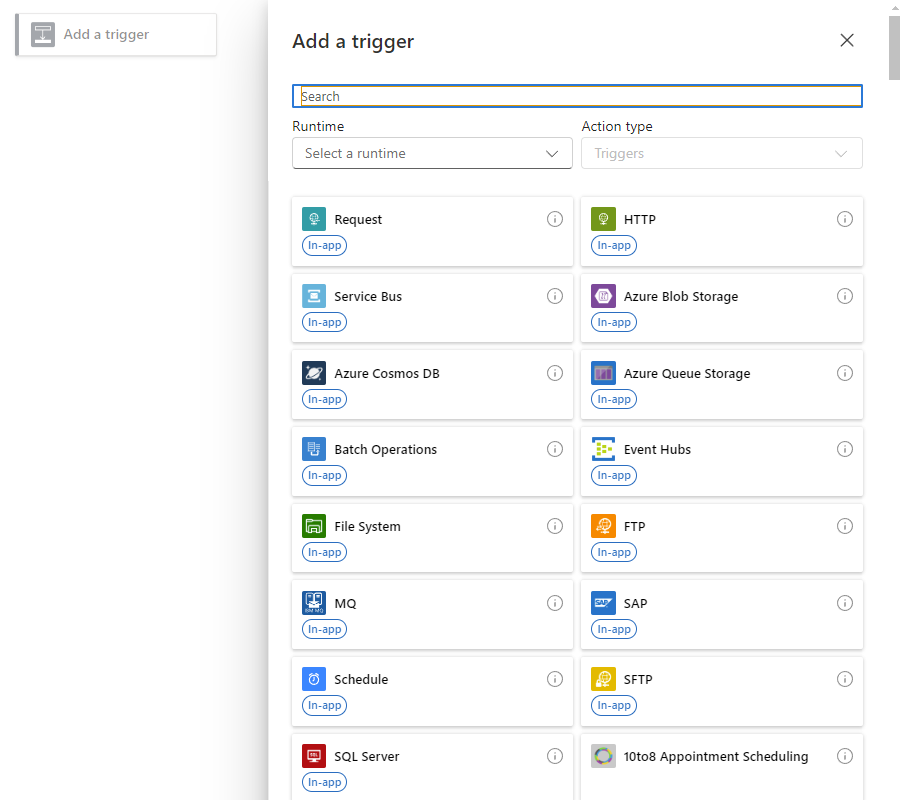Click the info icon beside MQ
The height and width of the screenshot is (800, 900).
[555, 603]
